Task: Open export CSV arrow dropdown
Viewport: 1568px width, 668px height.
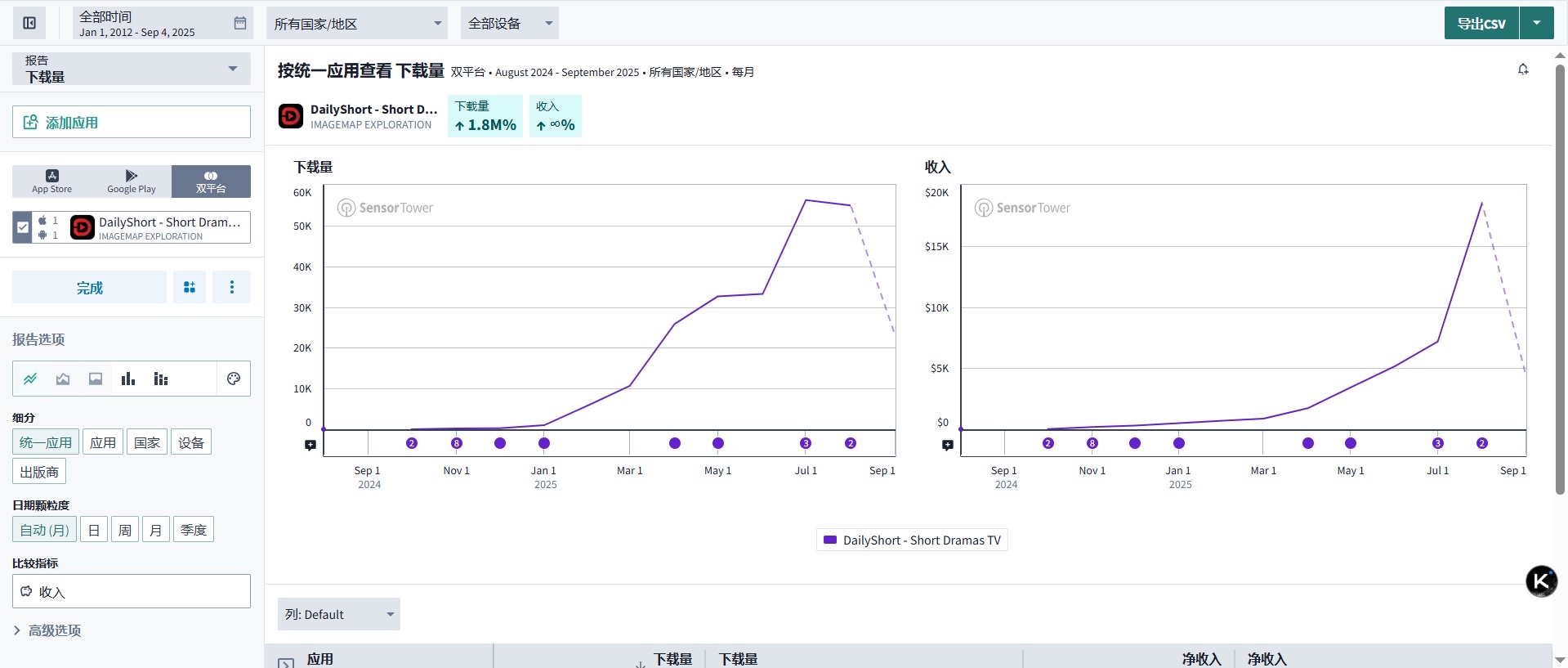Action: [1536, 23]
